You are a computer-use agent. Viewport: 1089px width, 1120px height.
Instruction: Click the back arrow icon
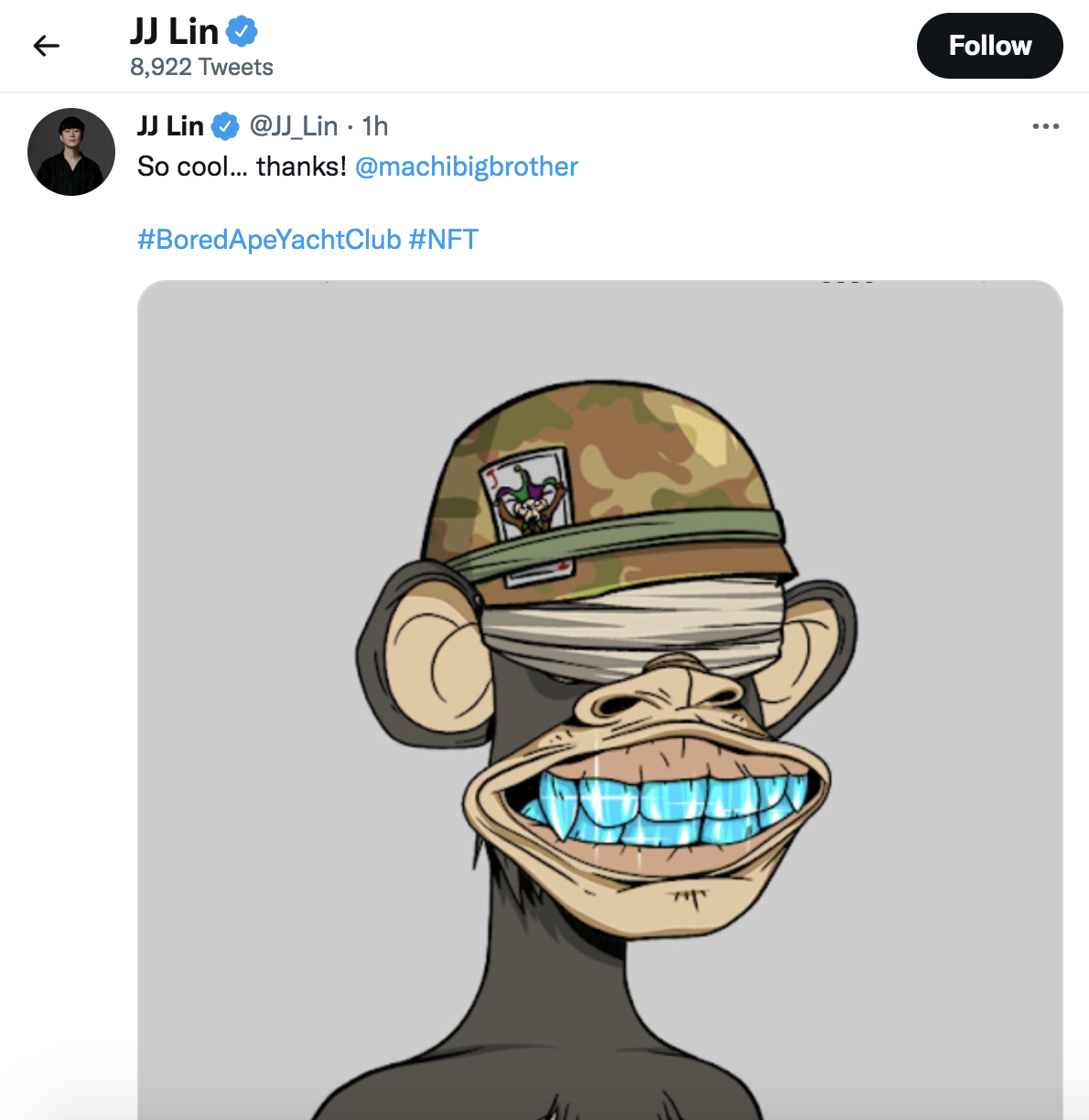point(46,46)
